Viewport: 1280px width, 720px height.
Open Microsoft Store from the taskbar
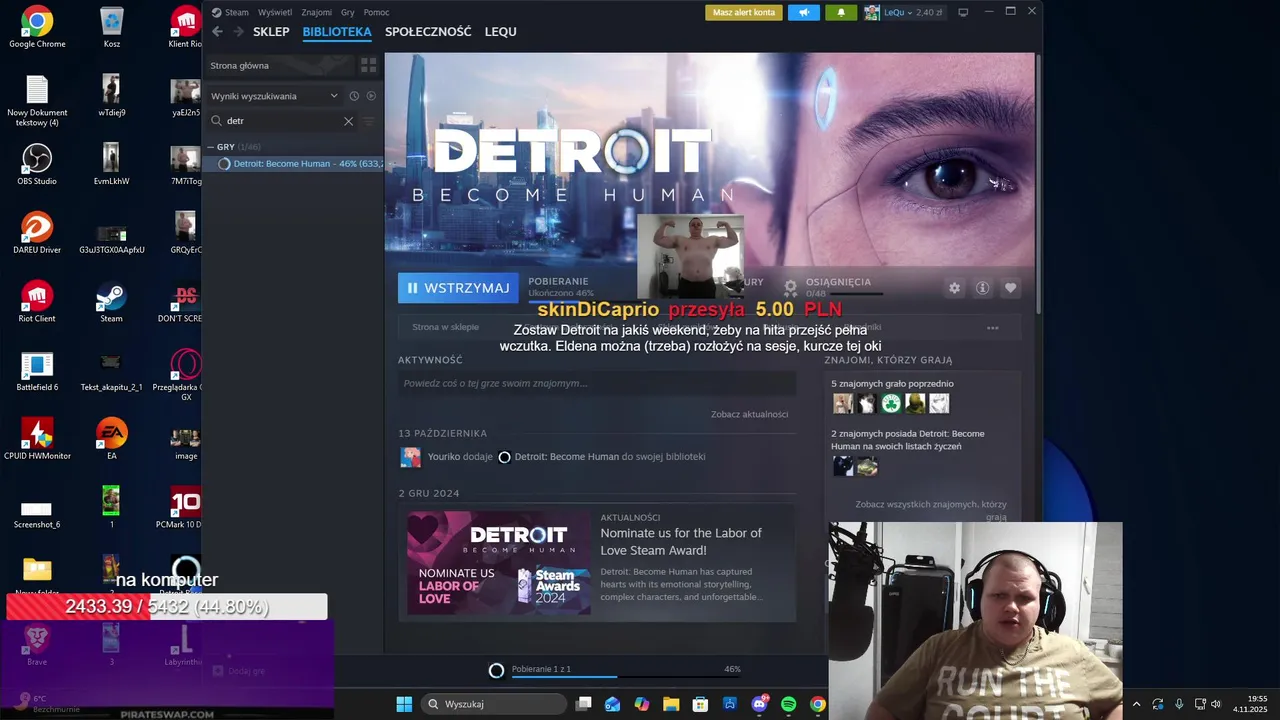click(x=701, y=704)
